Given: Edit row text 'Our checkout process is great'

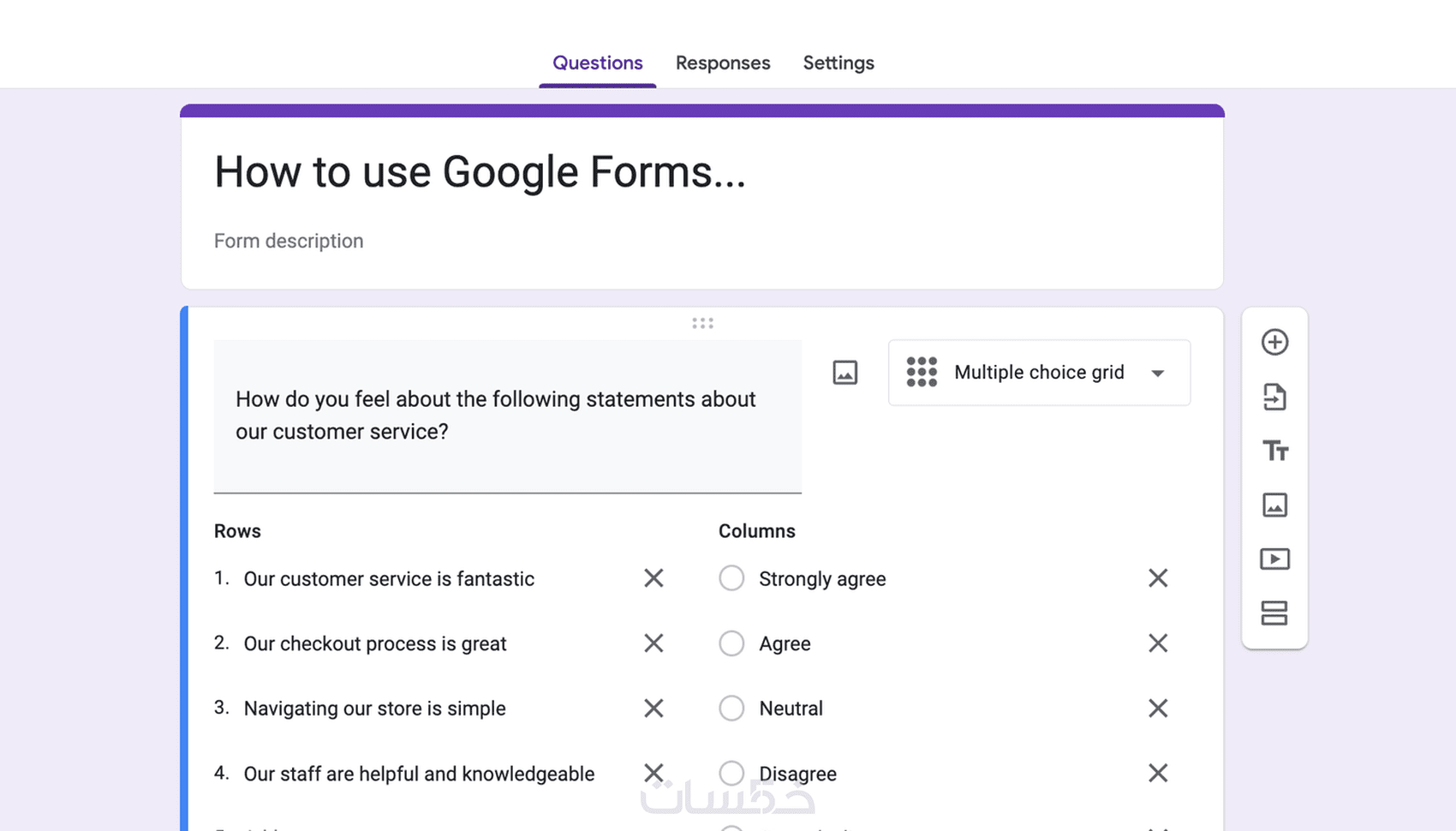Looking at the screenshot, I should pos(375,643).
